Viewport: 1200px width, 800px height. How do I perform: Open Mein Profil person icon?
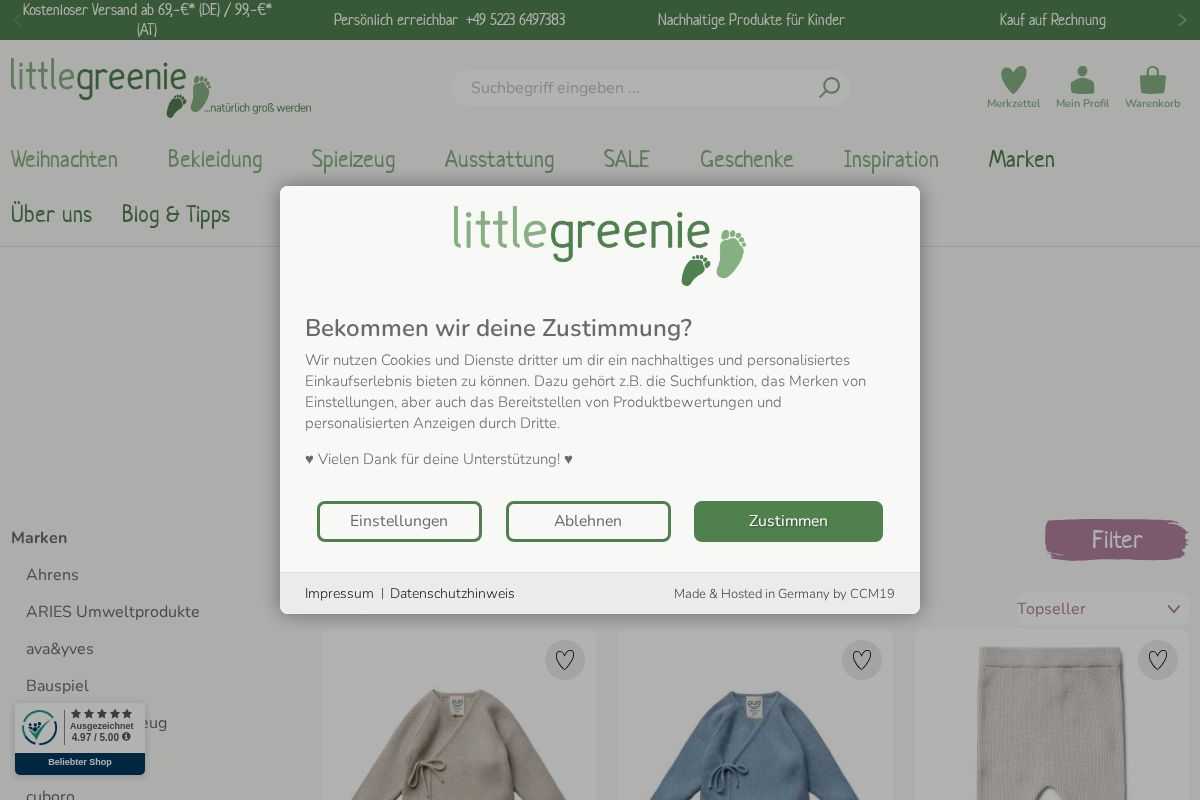click(1082, 80)
